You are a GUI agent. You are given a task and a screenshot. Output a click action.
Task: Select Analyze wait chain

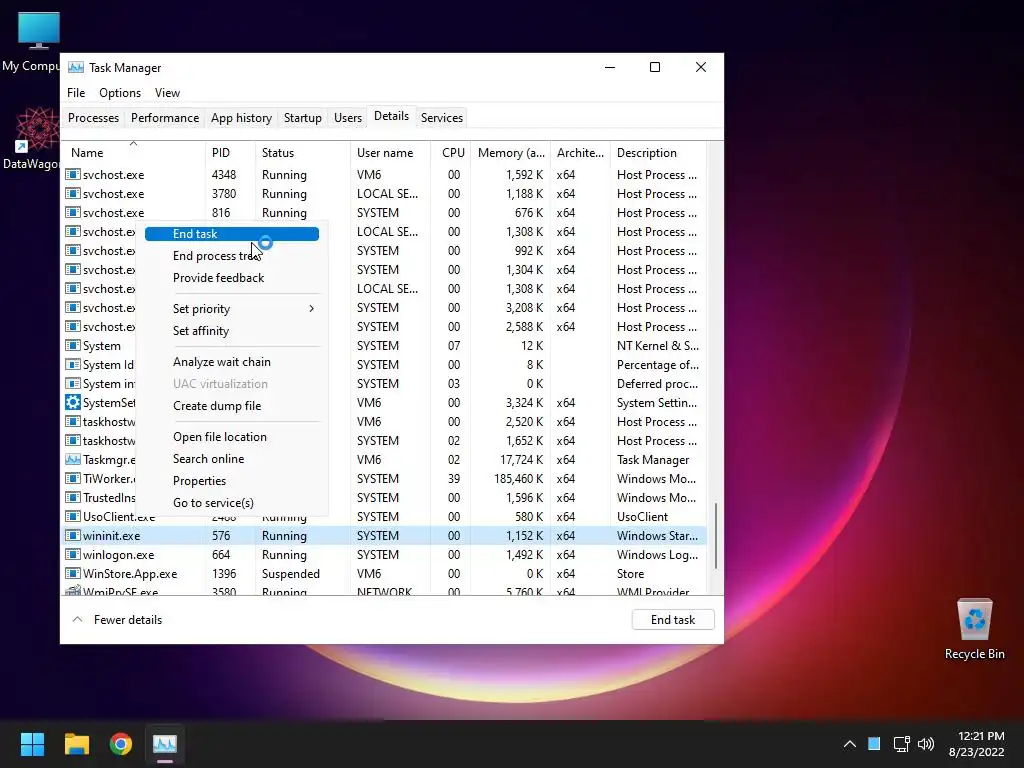click(x=232, y=362)
